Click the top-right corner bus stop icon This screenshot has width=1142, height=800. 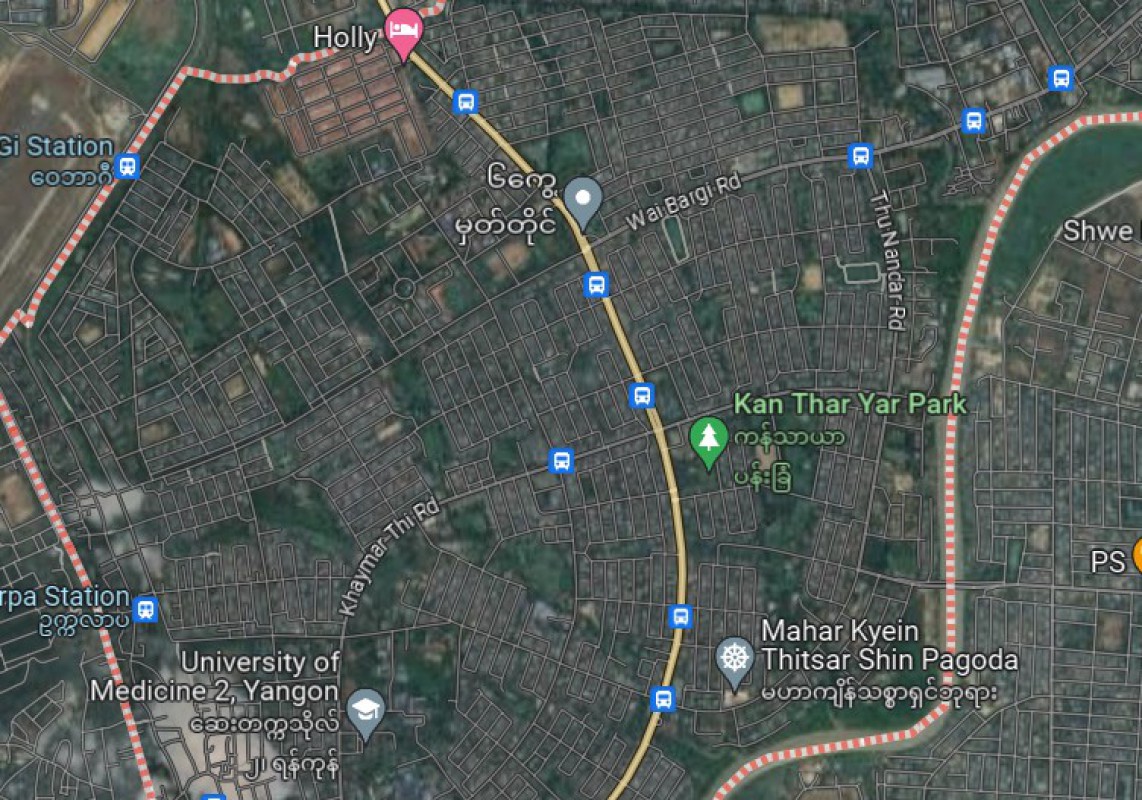1061,78
